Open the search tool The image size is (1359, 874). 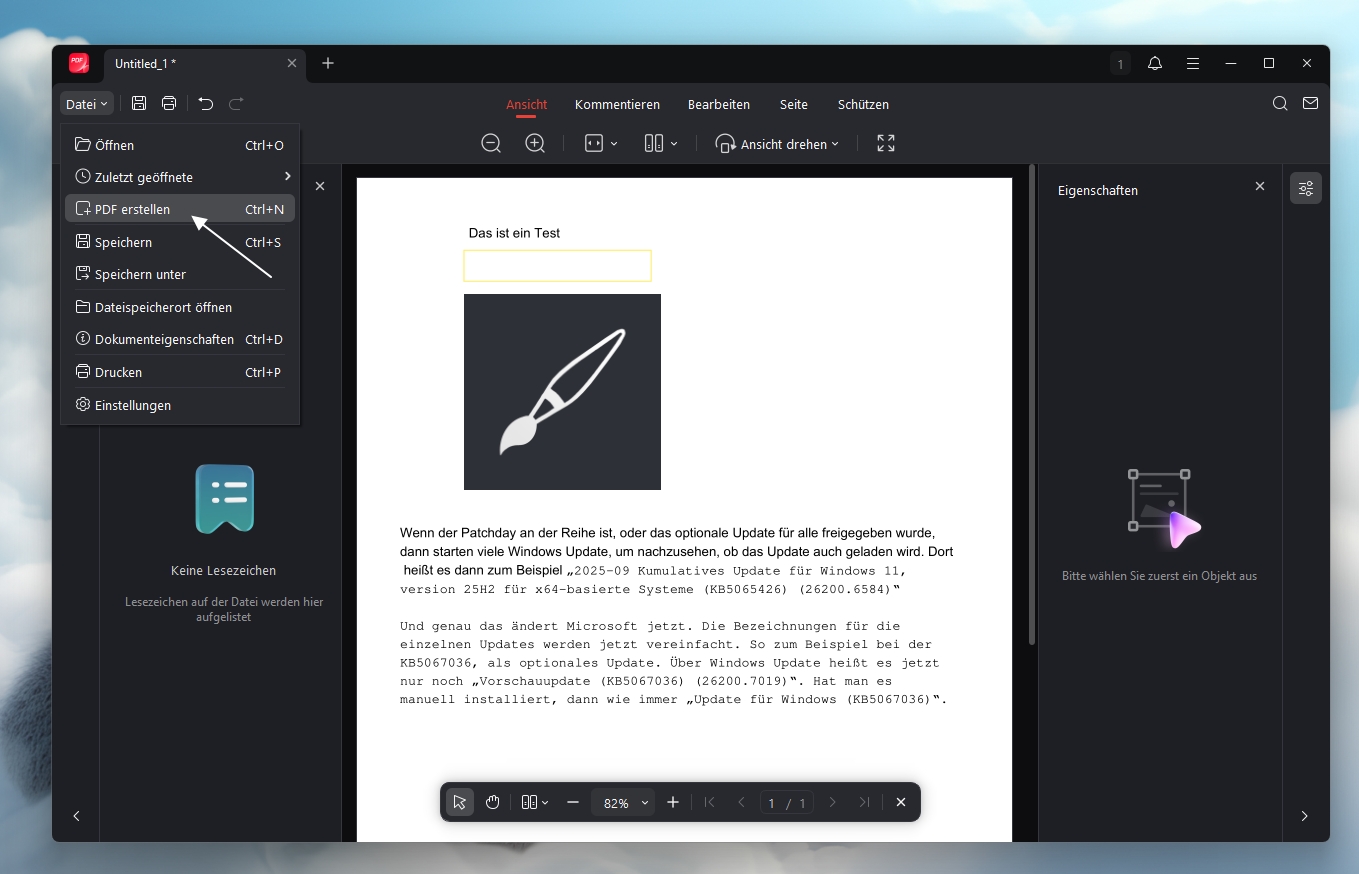coord(1280,104)
